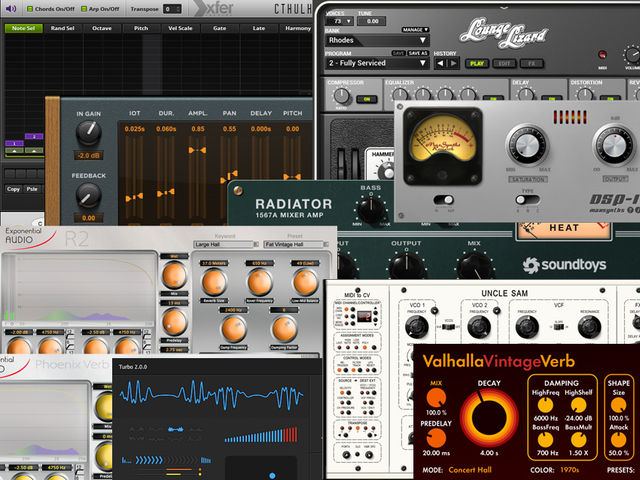Open the Voices dropdown in Lounge Lizard

pos(339,21)
